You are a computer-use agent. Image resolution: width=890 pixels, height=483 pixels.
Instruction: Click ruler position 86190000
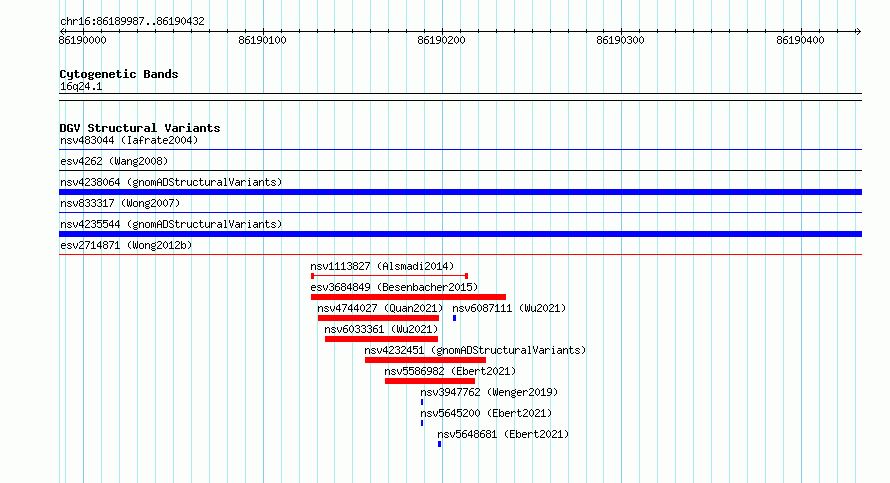click(x=82, y=40)
